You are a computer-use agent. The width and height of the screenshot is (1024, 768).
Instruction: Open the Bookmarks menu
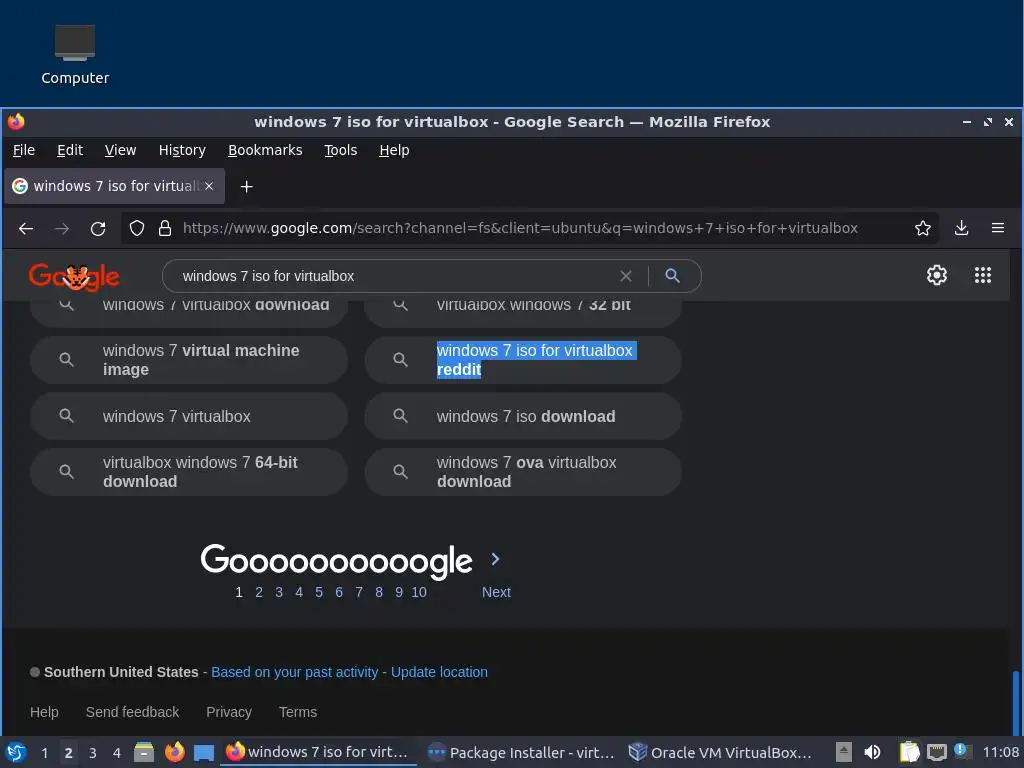click(265, 150)
